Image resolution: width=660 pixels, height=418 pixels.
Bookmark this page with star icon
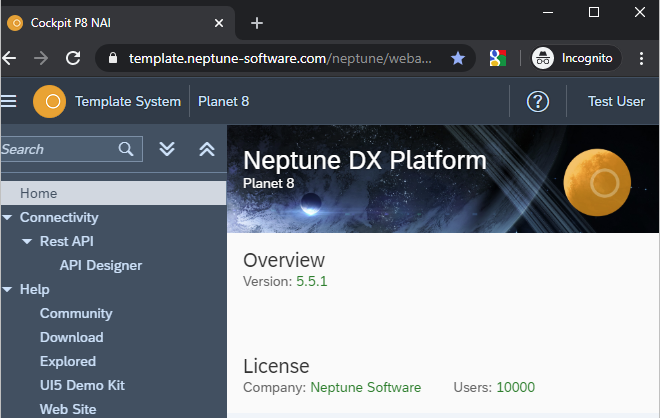coord(458,58)
